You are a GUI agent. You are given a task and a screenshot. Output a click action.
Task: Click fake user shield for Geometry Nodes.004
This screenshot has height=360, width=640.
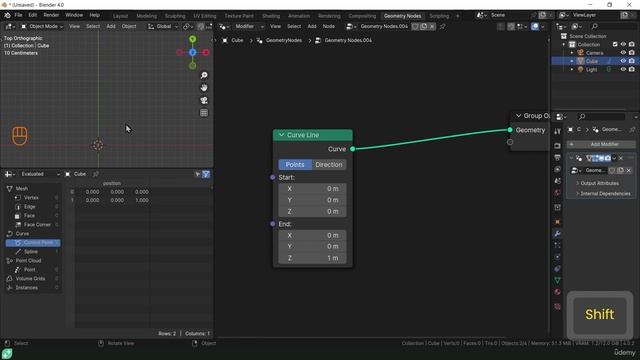click(415, 27)
